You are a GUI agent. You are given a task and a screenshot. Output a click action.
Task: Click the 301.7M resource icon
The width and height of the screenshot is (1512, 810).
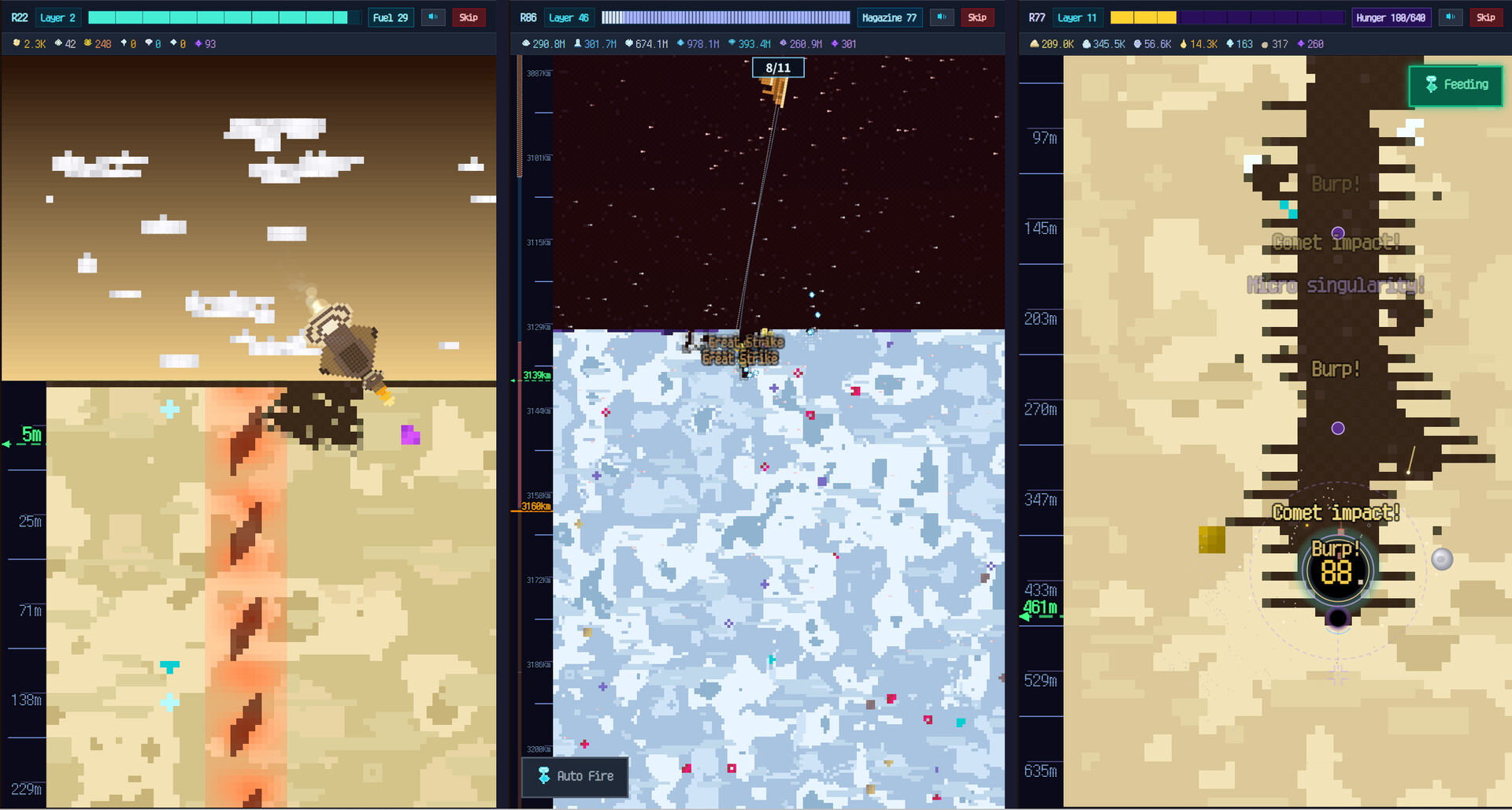pos(577,43)
